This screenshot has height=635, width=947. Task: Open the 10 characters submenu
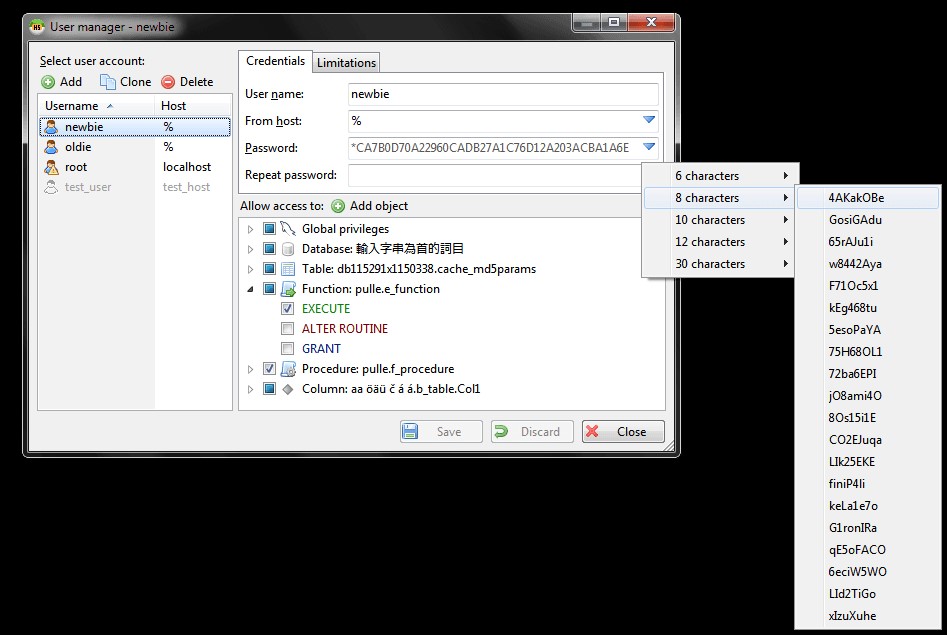(719, 220)
